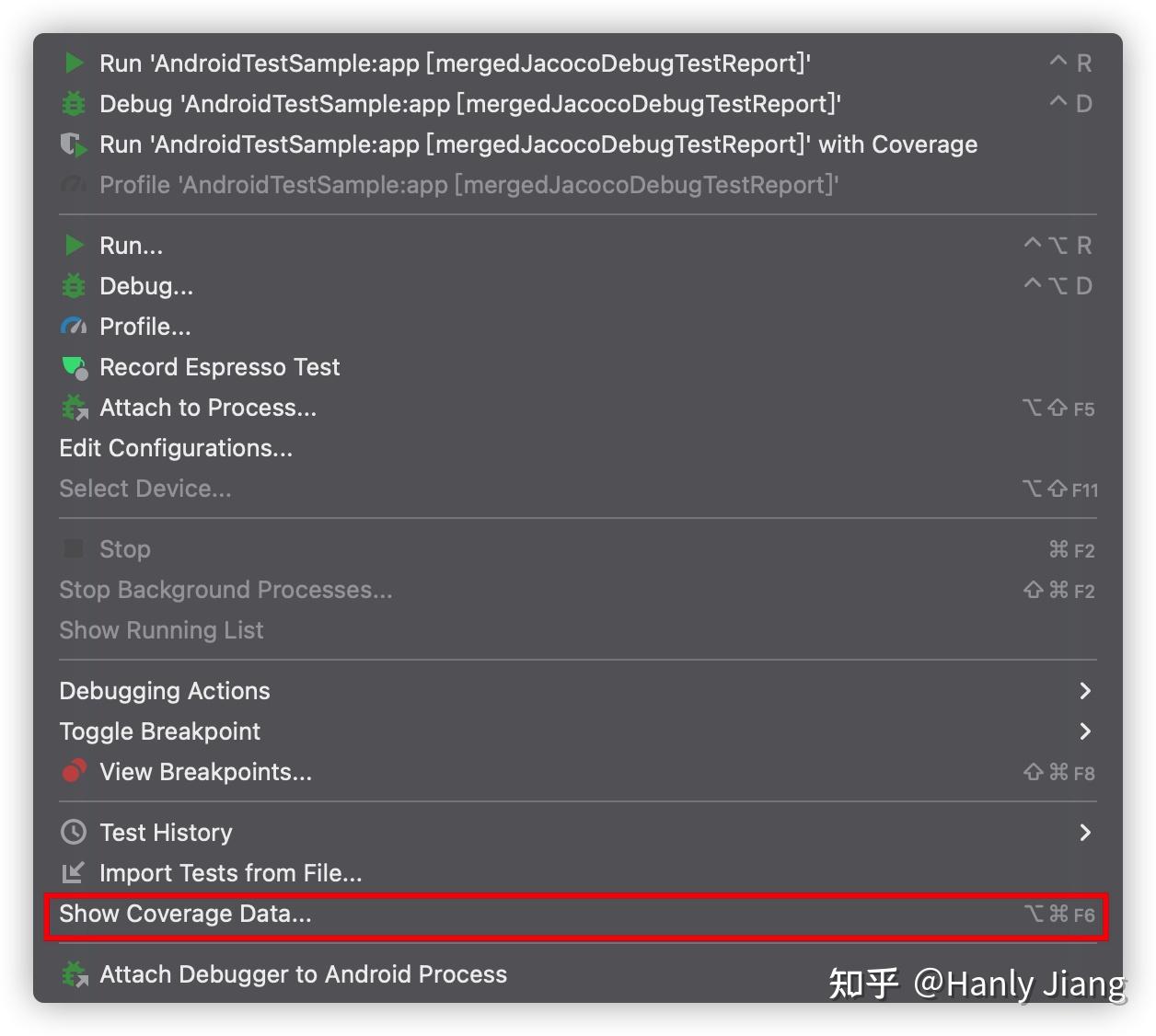Screen dimensions: 1156x1036
Task: Expand the Toggle Breakpoint submenu arrow
Action: coord(1085,731)
